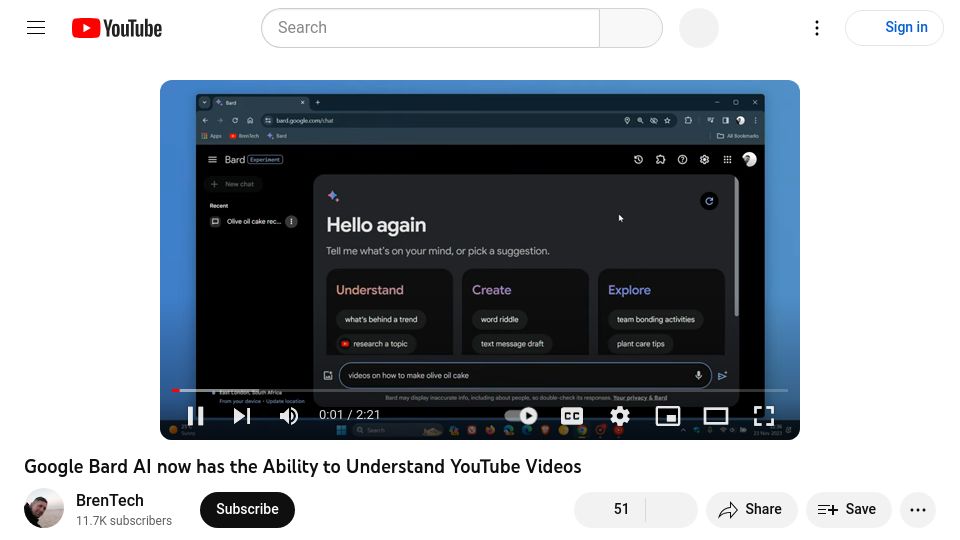Click the 11.7K subscribers text
Viewport: 960px width, 540px height.
tap(124, 520)
